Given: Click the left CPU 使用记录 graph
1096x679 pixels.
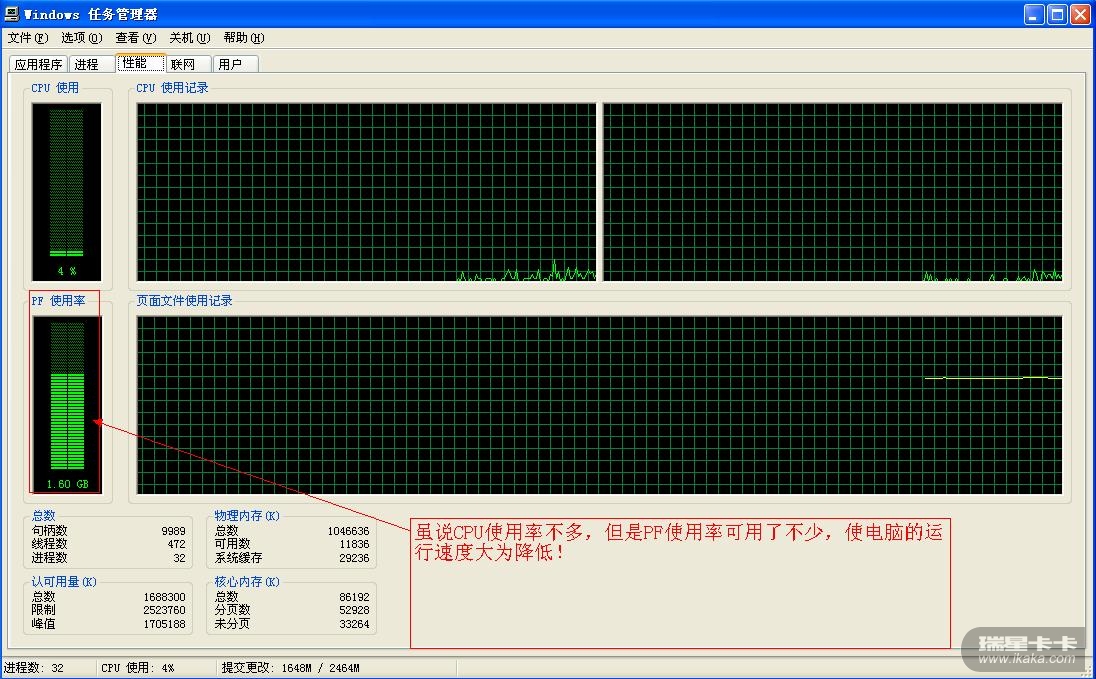Looking at the screenshot, I should (366, 192).
